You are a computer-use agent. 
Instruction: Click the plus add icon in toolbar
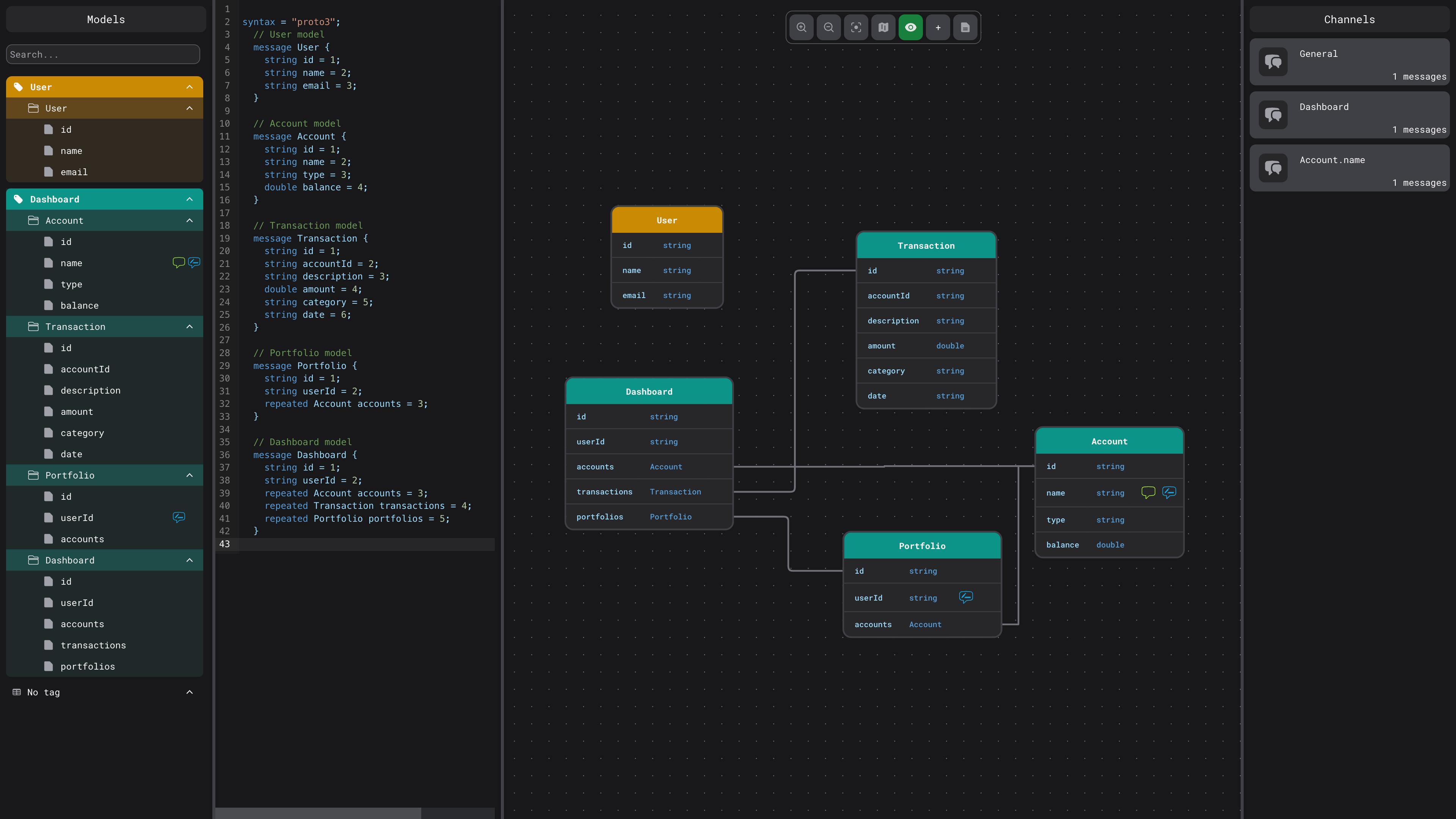938,27
